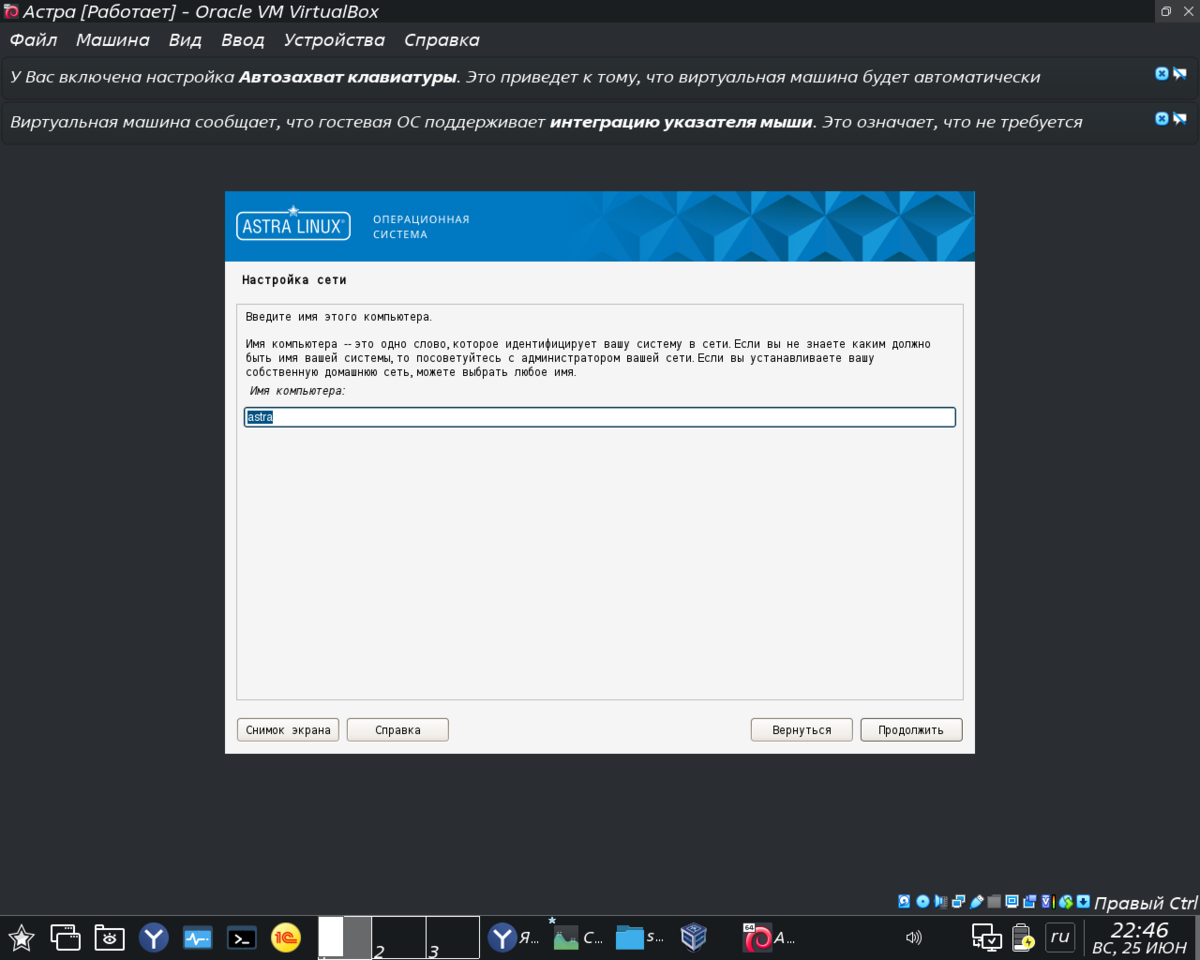Viewport: 1200px width, 960px height.
Task: Open the Устройства menu
Action: (334, 40)
